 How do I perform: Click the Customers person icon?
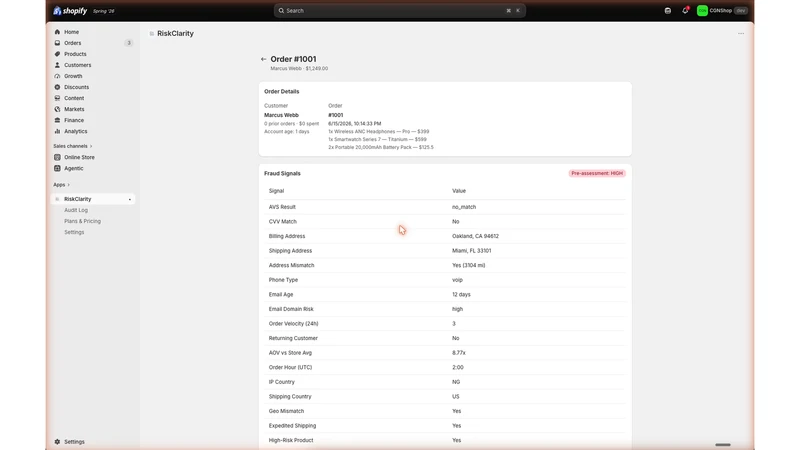click(57, 65)
